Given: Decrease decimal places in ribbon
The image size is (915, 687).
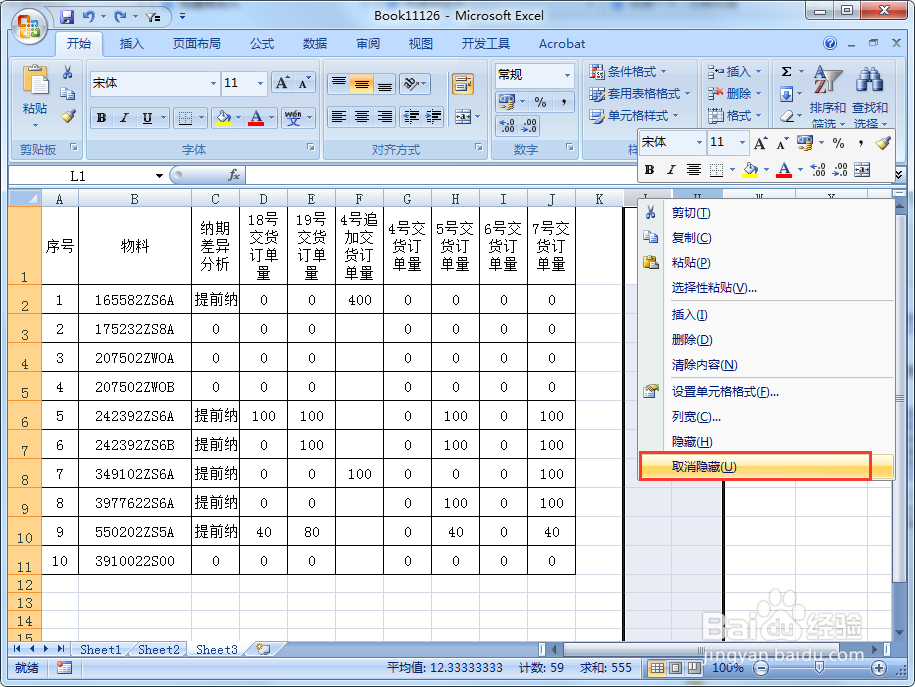Looking at the screenshot, I should (x=529, y=125).
